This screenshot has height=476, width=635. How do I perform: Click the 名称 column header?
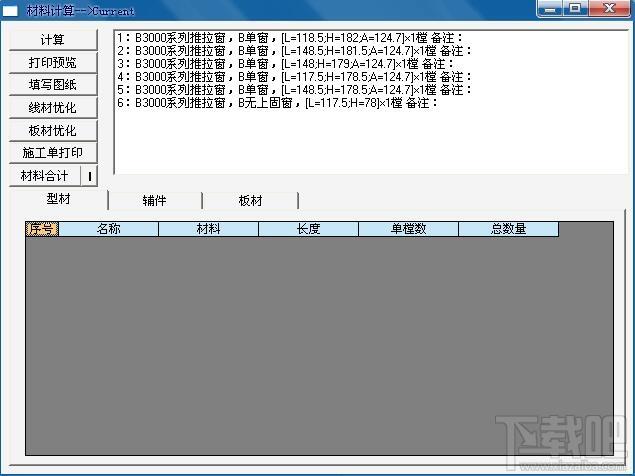pyautogui.click(x=109, y=229)
